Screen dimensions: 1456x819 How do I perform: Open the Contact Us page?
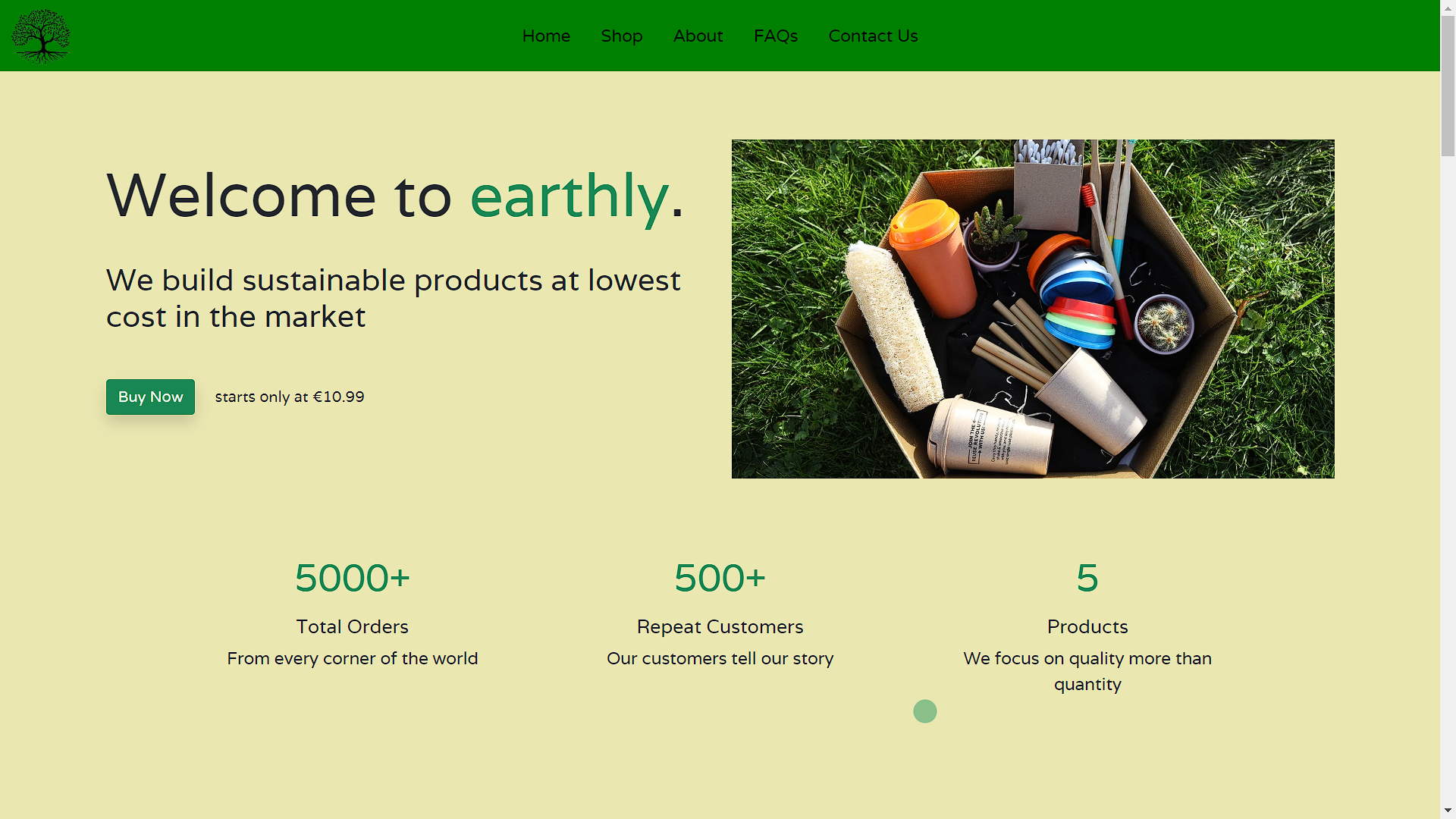point(873,36)
